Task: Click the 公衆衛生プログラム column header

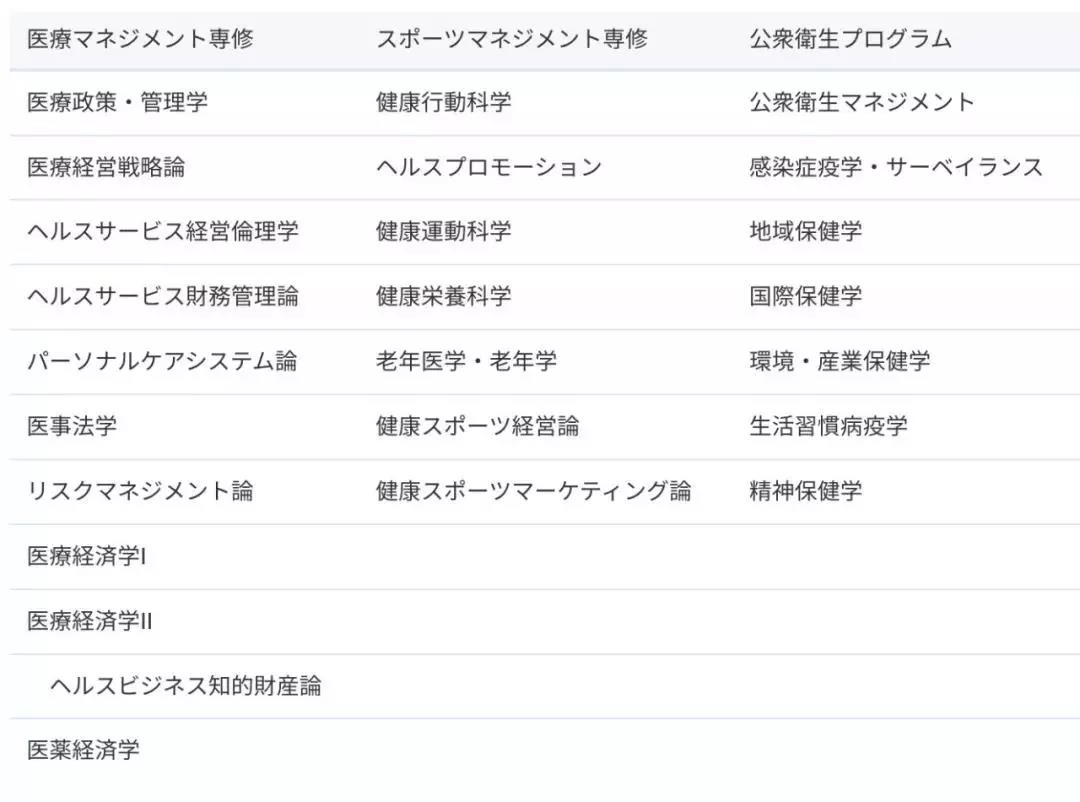Action: 851,39
